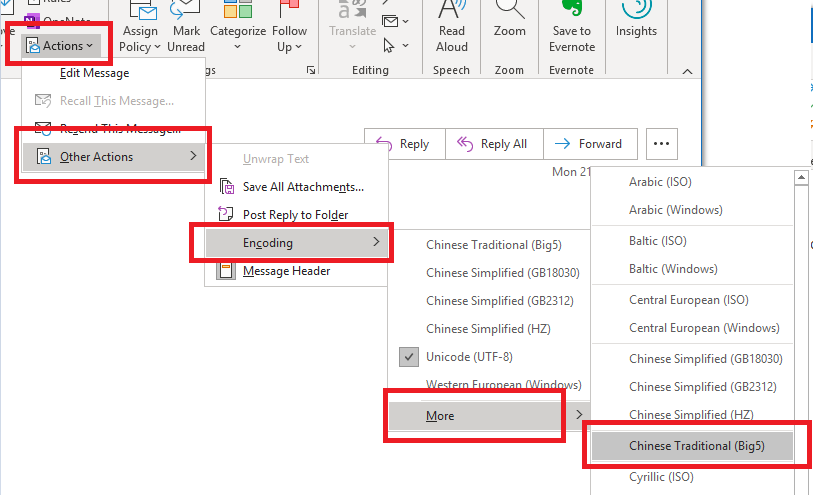This screenshot has height=495, width=813.
Task: Click the OneNote icon
Action: (32, 21)
